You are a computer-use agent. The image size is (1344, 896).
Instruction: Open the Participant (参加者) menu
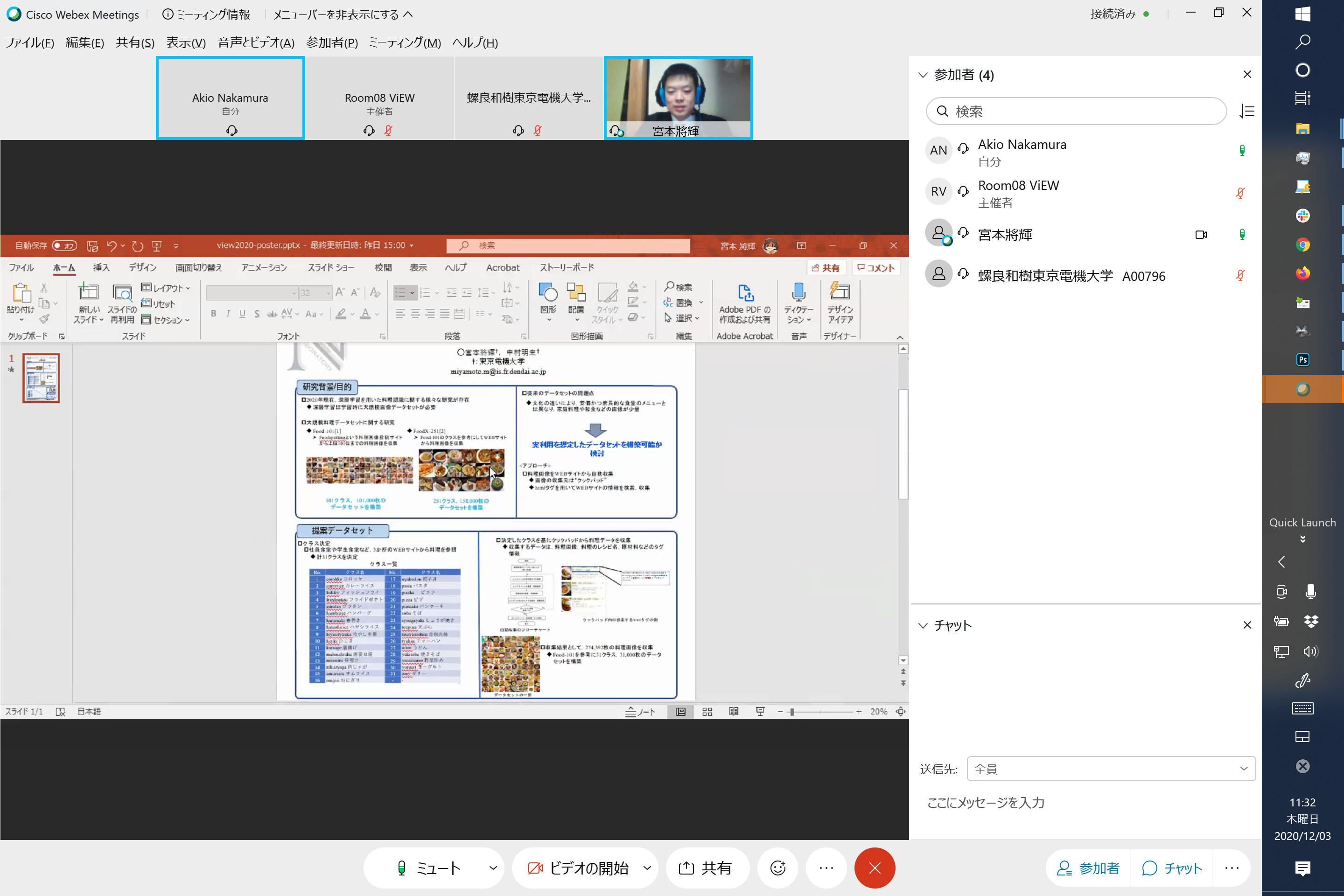click(x=332, y=42)
